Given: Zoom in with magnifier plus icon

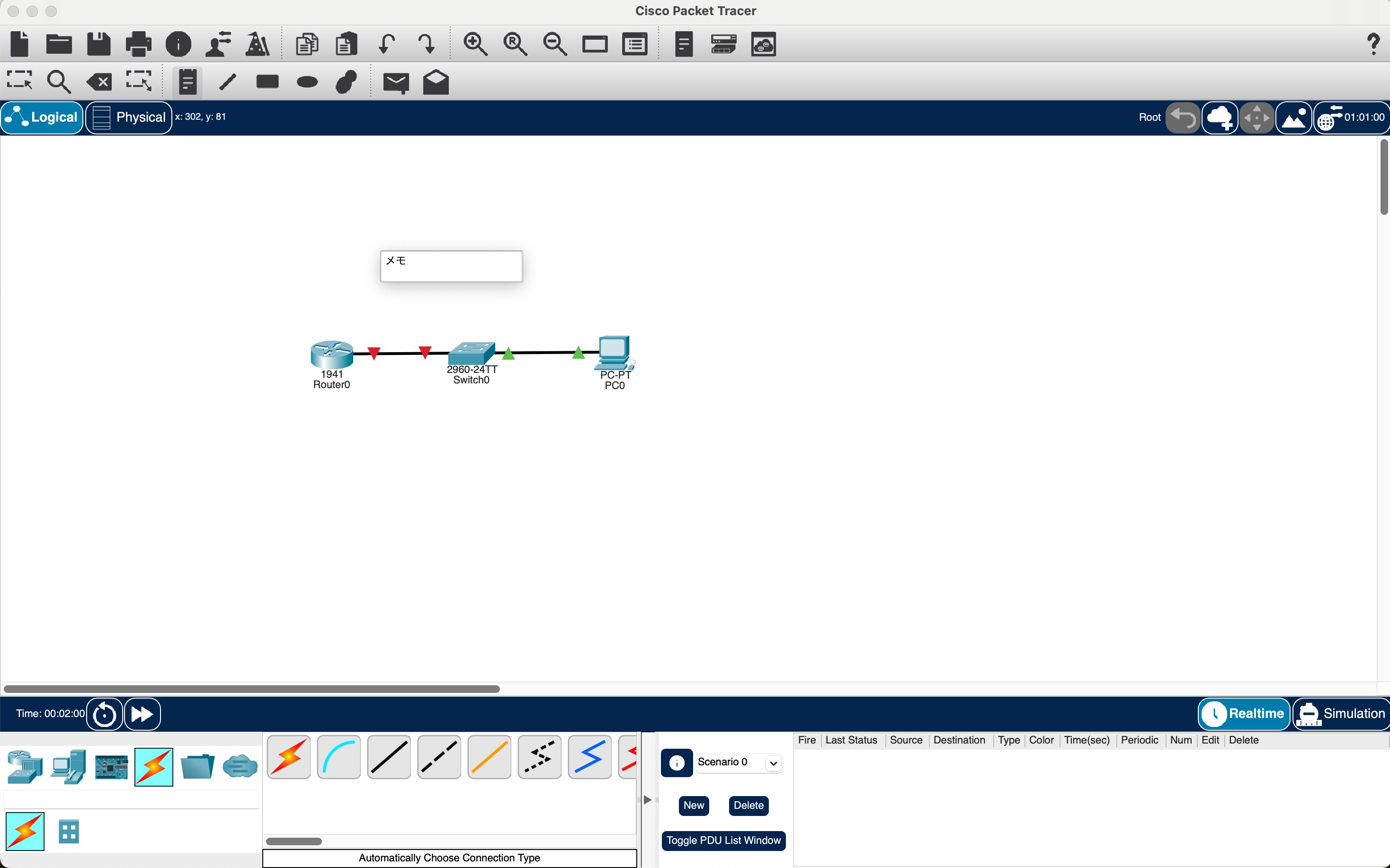Looking at the screenshot, I should [475, 44].
